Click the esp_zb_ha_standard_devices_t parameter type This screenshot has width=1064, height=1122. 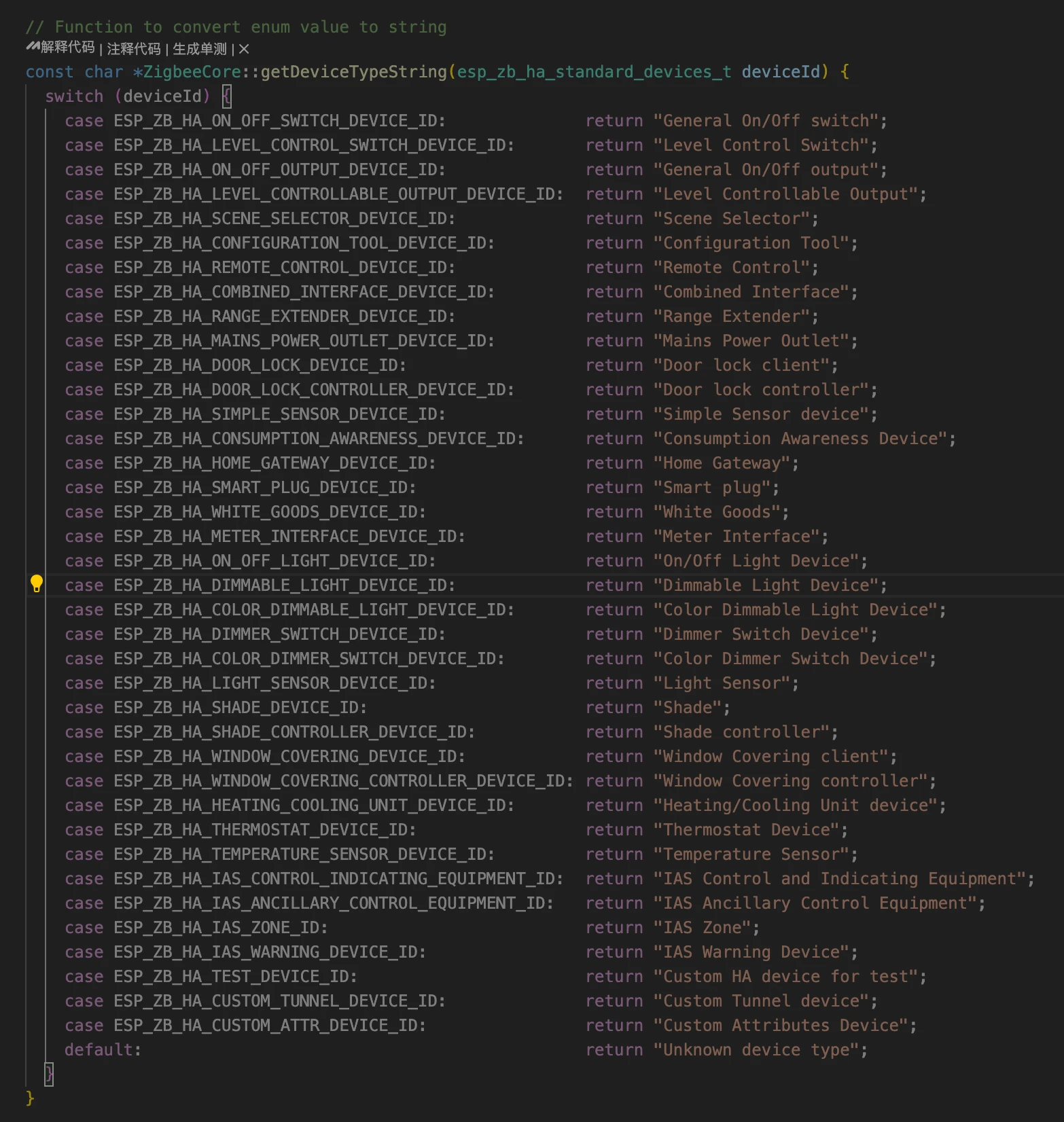(x=594, y=72)
